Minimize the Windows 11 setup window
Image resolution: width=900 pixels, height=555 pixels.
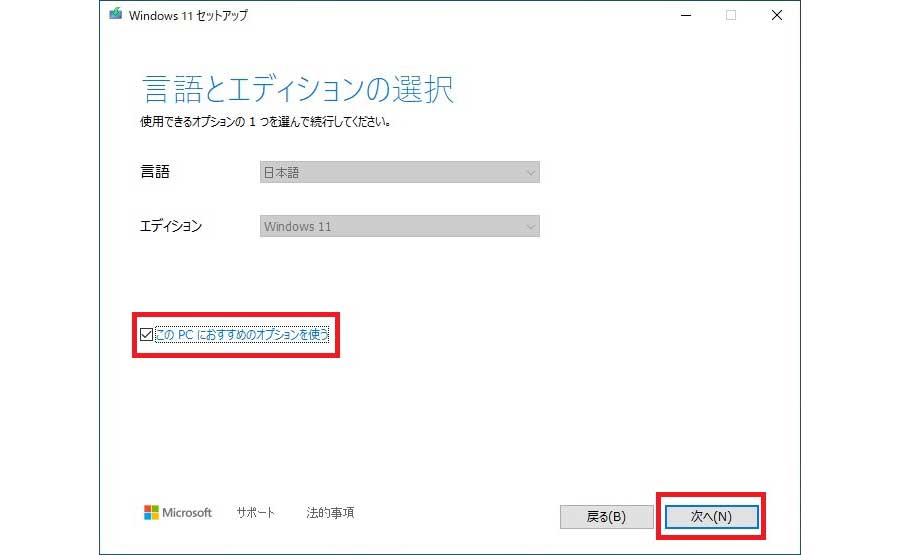pos(685,15)
